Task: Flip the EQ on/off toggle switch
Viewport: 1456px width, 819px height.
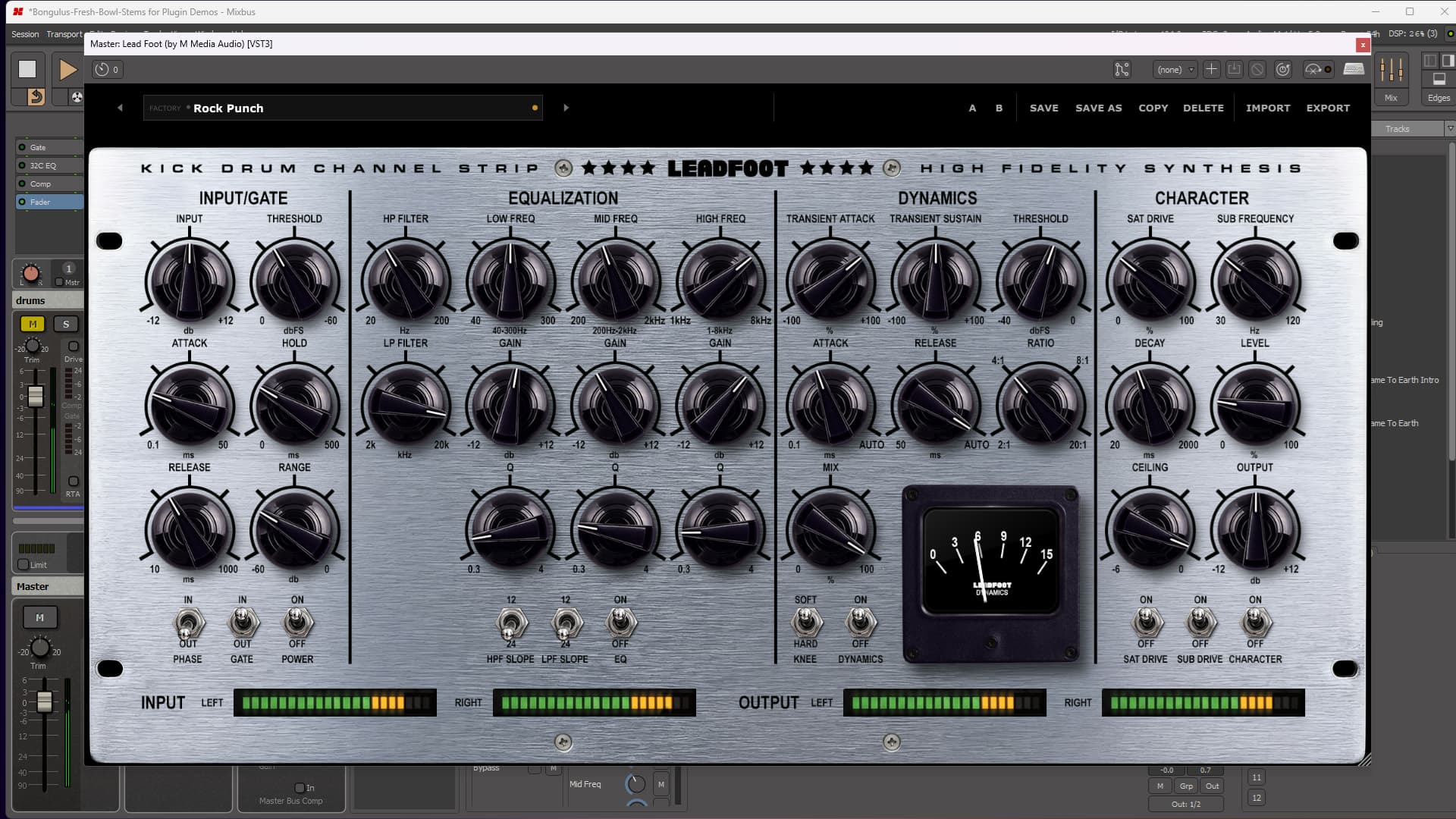Action: [620, 623]
